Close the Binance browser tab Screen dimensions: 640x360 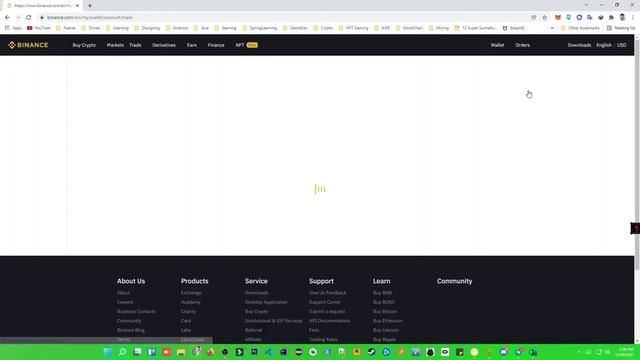tap(77, 6)
